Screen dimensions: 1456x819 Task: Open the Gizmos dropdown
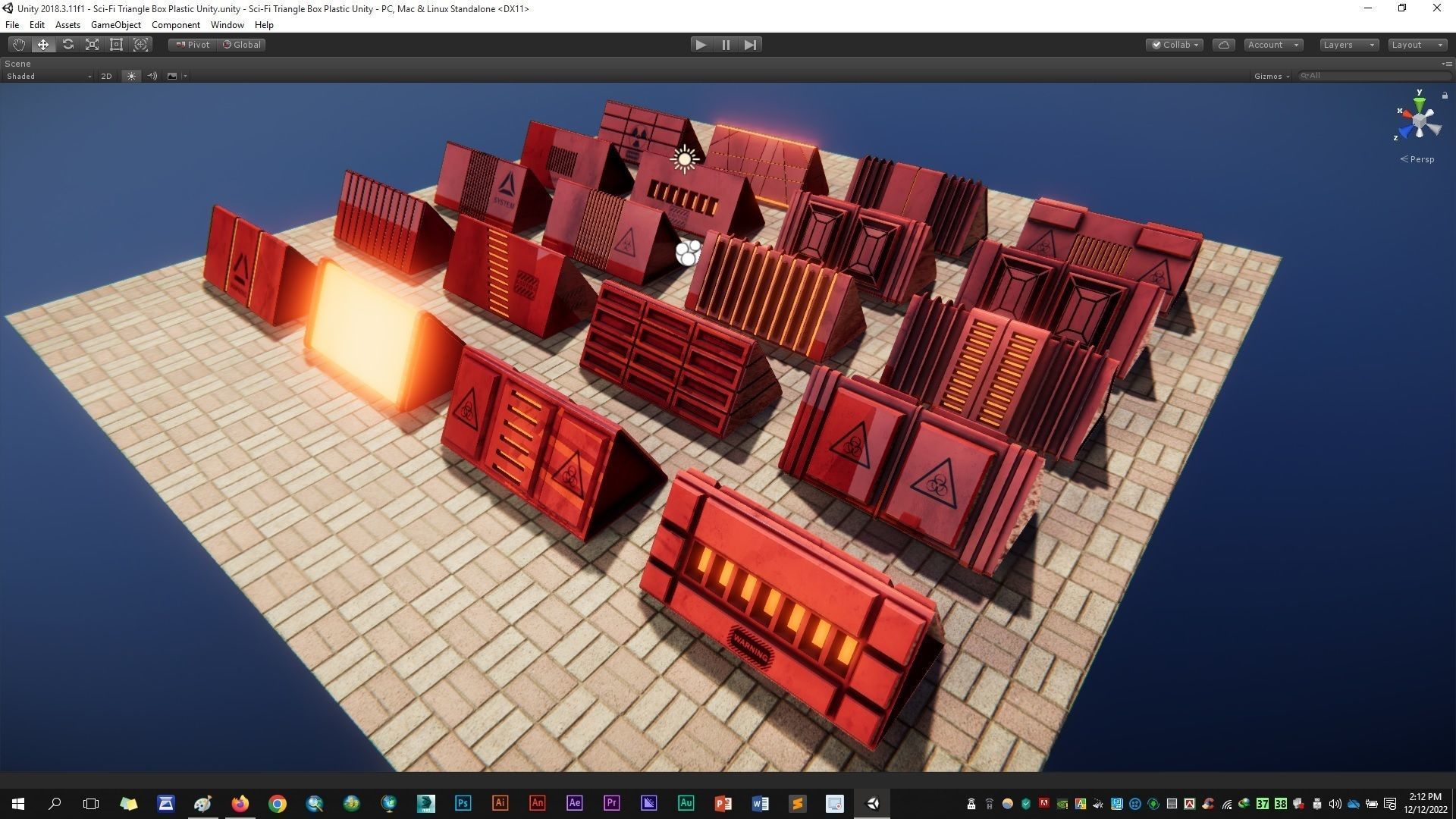(x=1272, y=76)
